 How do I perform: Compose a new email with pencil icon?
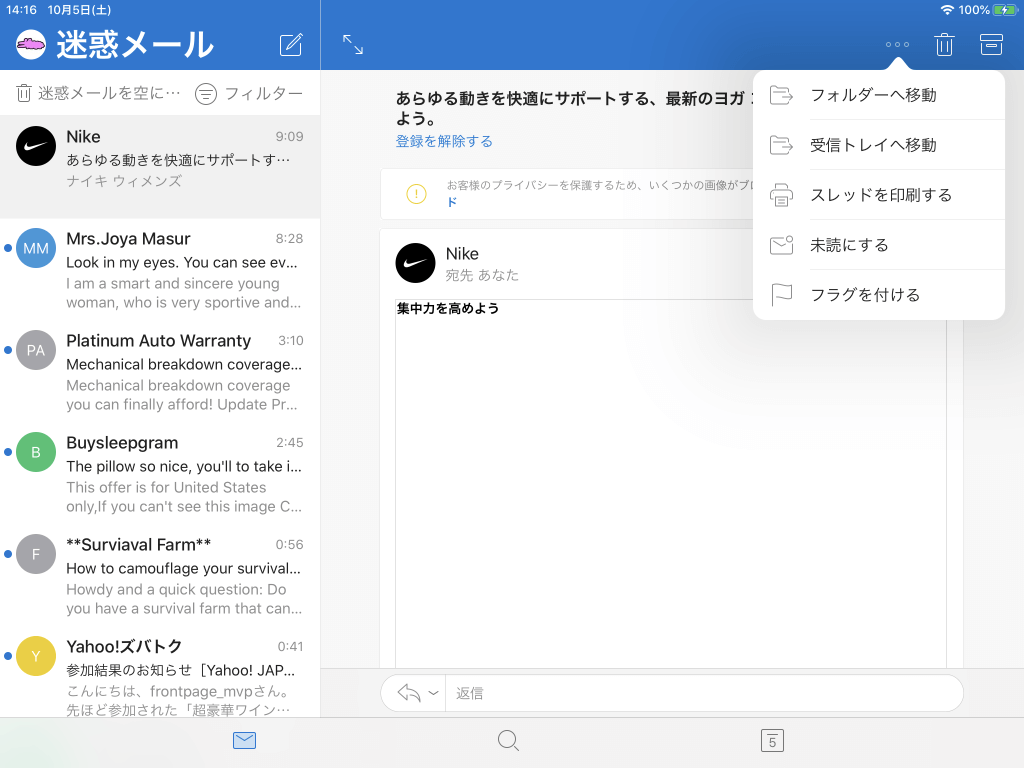tap(291, 44)
